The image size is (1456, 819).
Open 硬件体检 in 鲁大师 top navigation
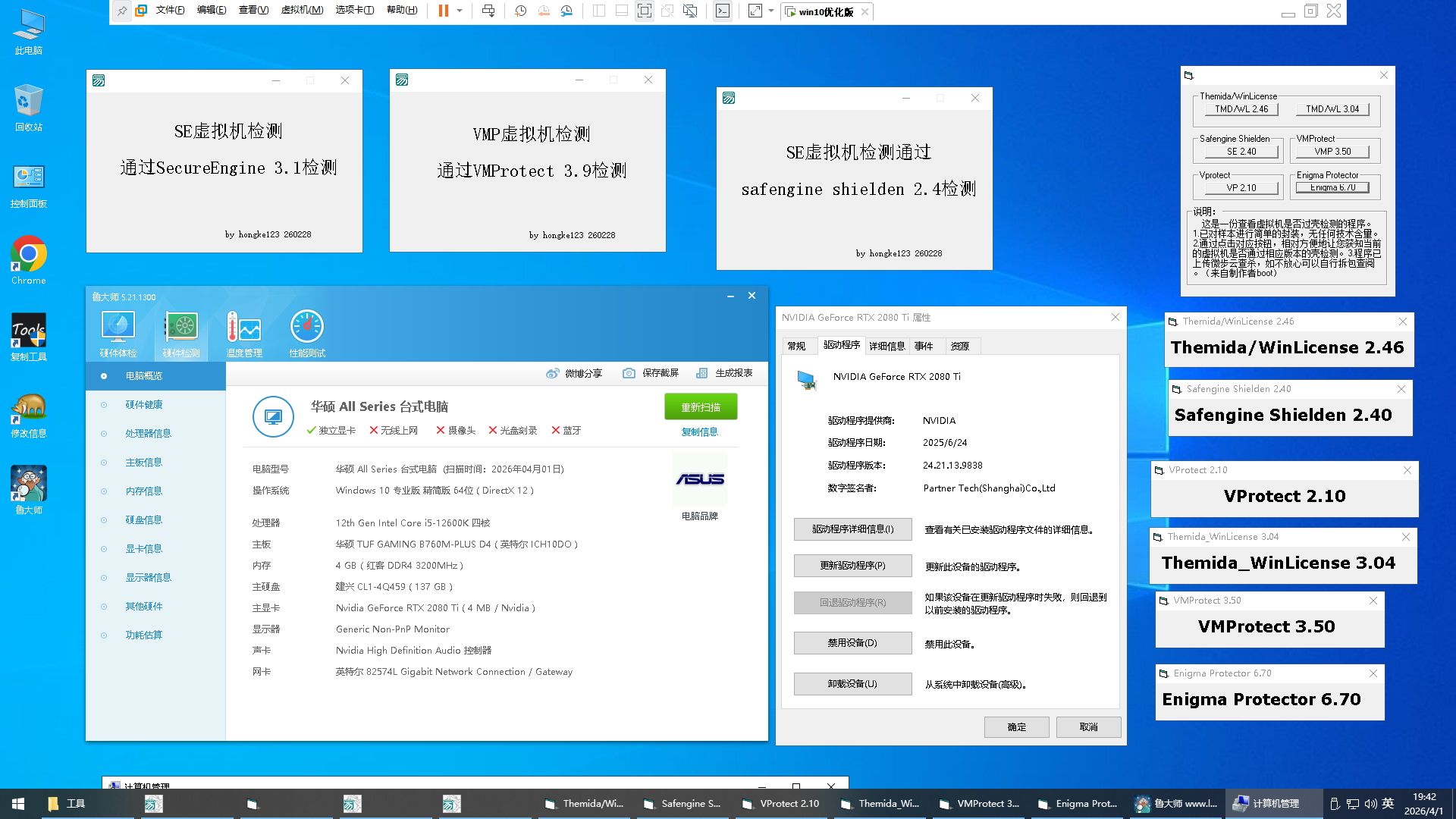118,332
